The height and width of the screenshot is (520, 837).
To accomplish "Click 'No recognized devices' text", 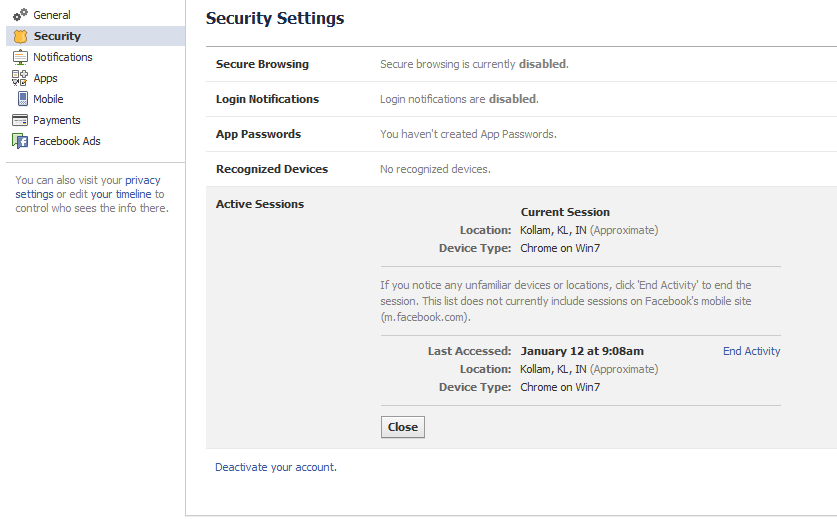I will pos(435,169).
